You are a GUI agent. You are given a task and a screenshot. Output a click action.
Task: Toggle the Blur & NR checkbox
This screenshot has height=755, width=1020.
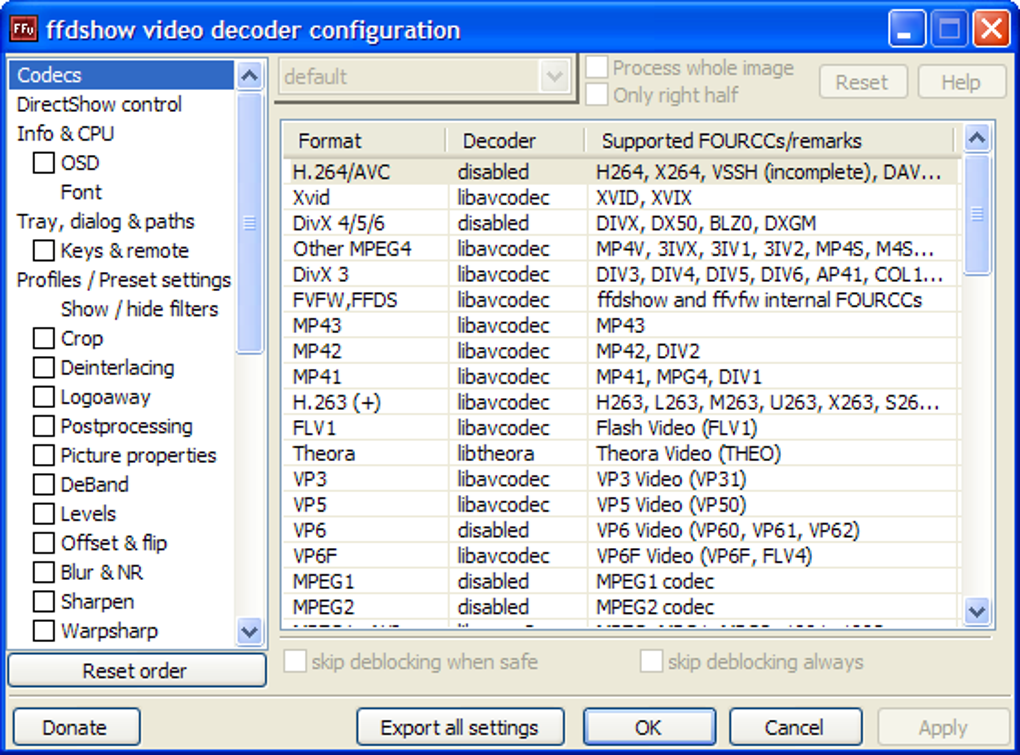pos(44,572)
